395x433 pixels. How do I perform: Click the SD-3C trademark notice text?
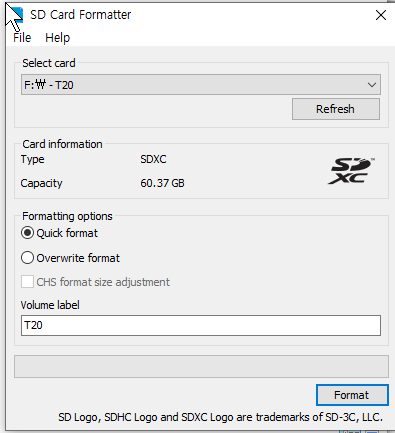tap(220, 417)
